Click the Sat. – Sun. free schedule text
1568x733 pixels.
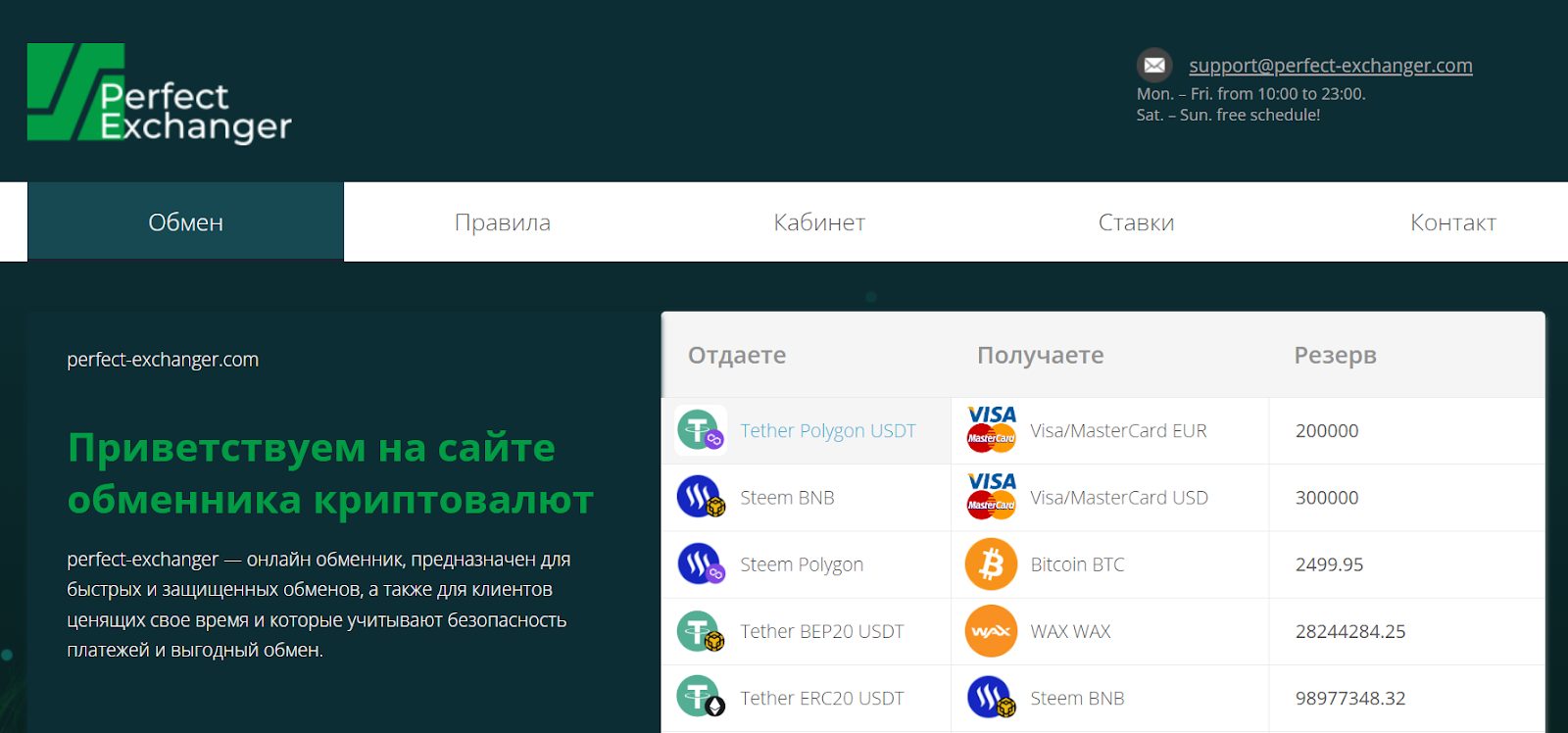(x=1228, y=115)
